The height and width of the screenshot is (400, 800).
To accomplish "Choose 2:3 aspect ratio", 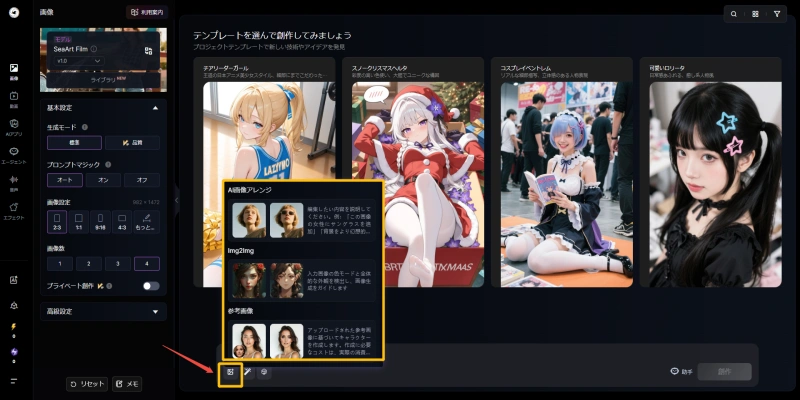I will [x=57, y=222].
